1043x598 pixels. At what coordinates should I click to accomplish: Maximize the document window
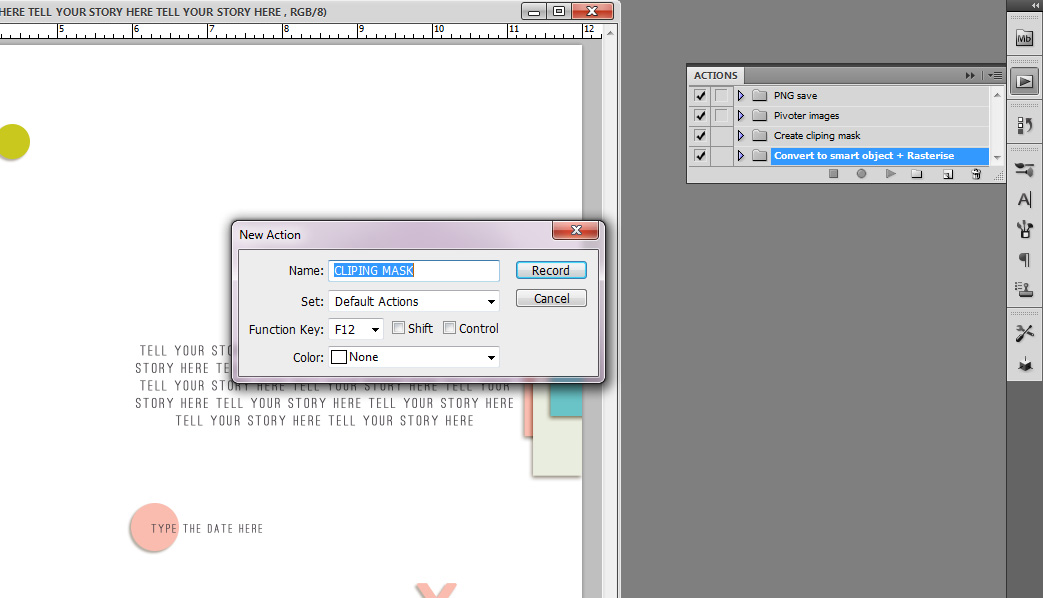pos(559,11)
